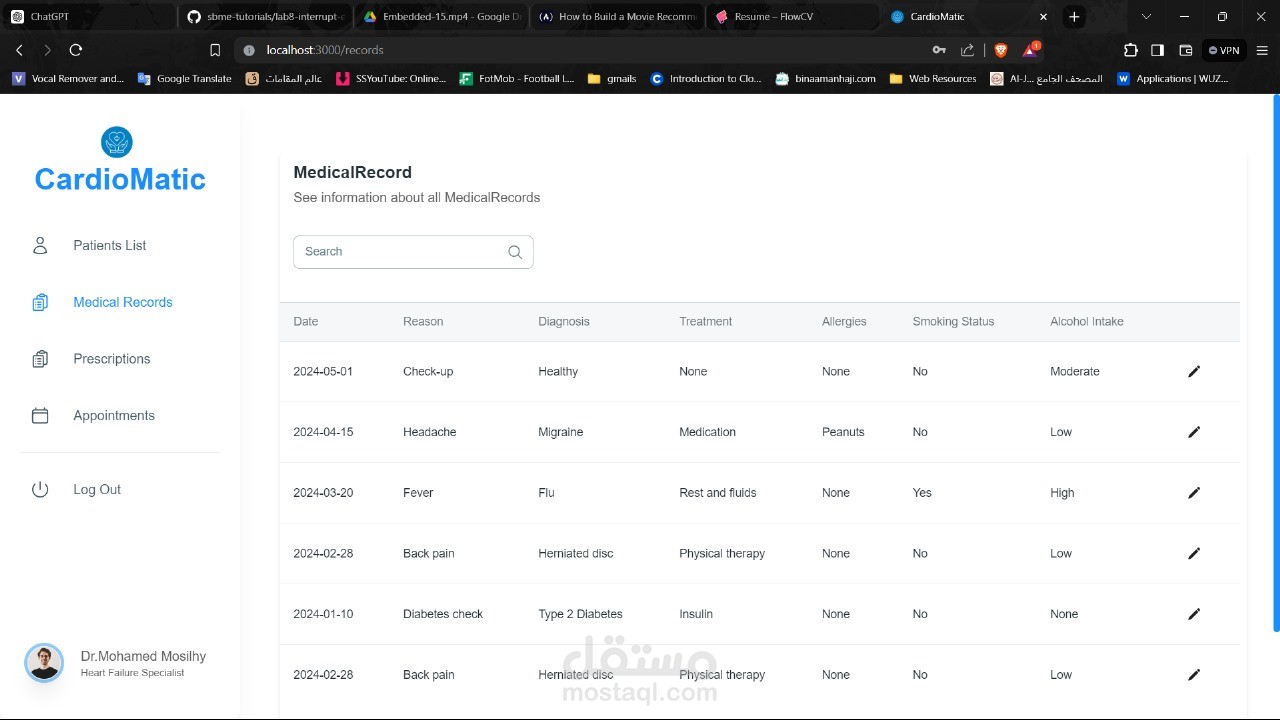
Task: Toggle the browser sidebar panel icon
Action: (x=1157, y=50)
